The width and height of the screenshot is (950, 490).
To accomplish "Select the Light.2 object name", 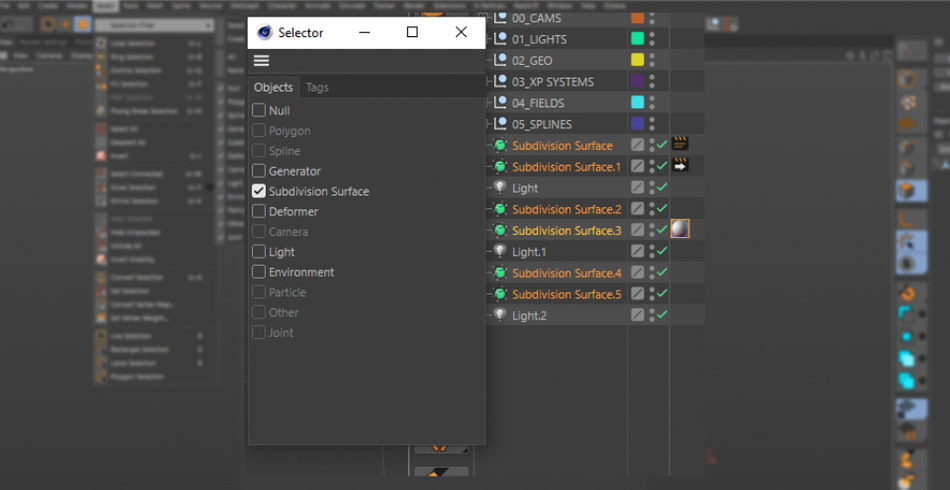I will coord(530,316).
